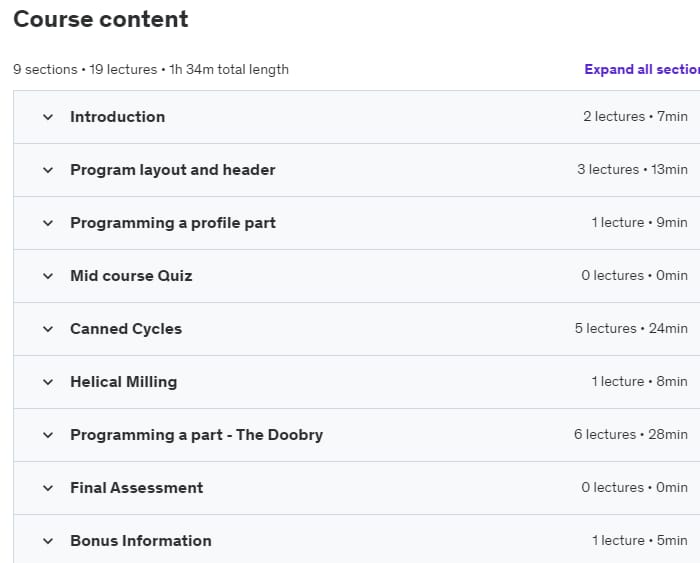Select the Bonus Information section title
The height and width of the screenshot is (563, 700).
pos(141,541)
